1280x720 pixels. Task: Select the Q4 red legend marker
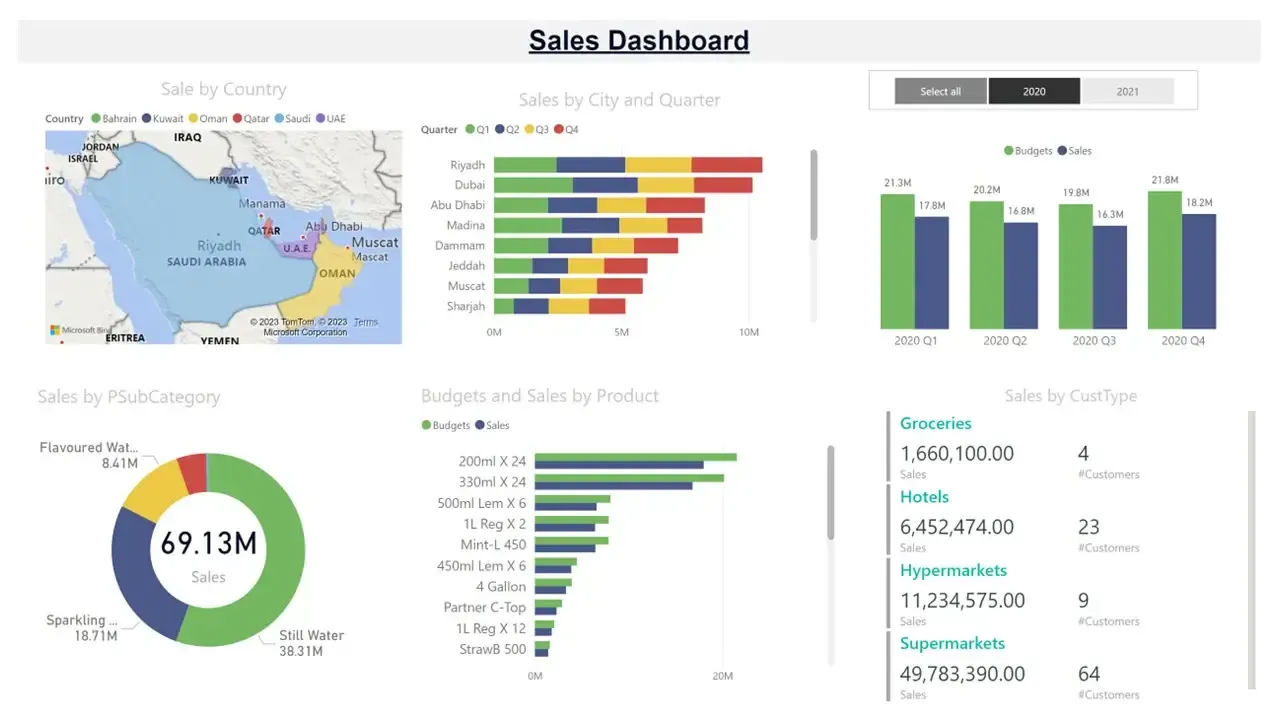pos(558,130)
